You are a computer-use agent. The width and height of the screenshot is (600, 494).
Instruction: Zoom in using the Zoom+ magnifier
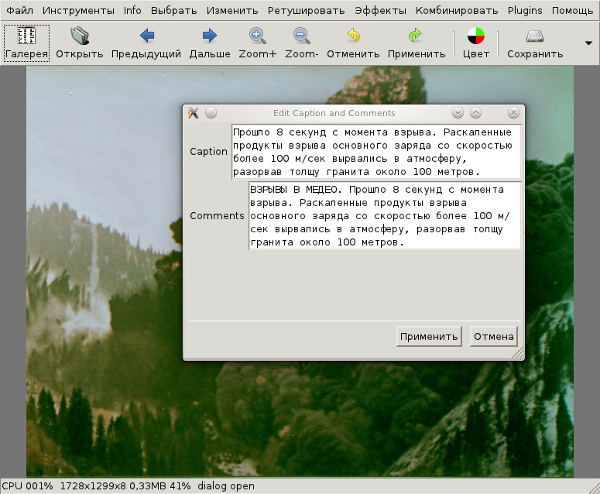(257, 42)
